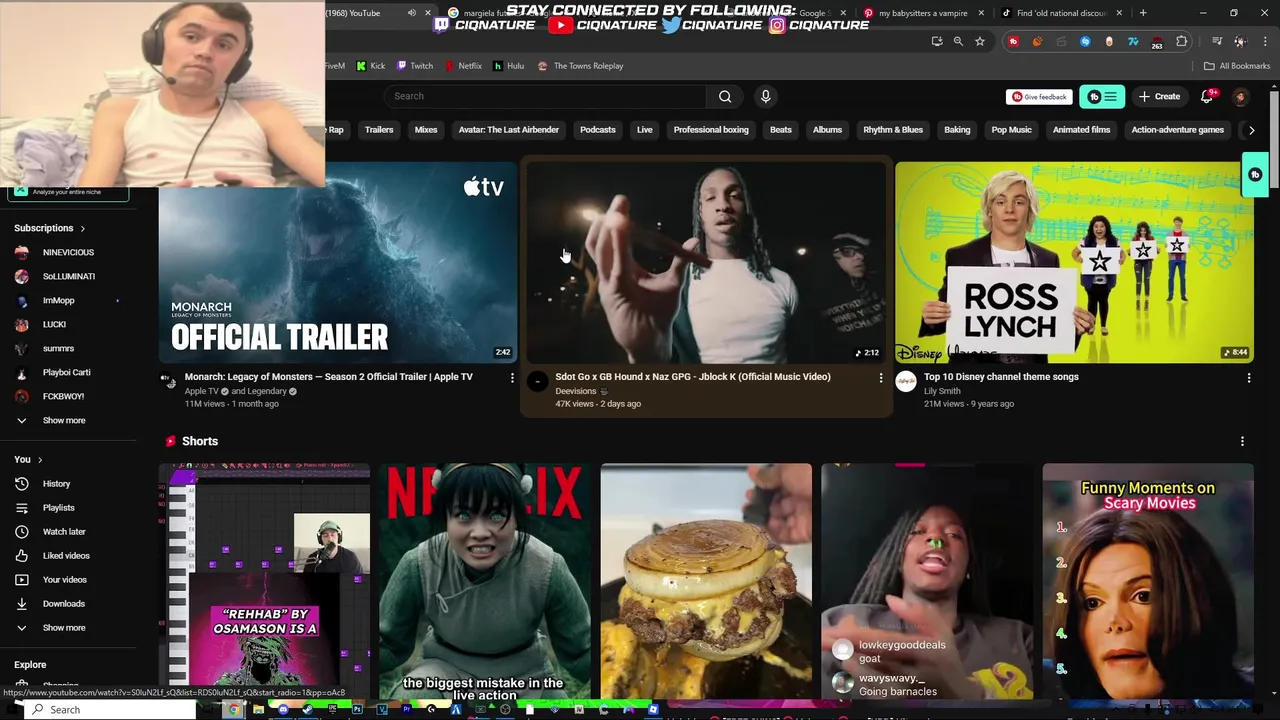Image resolution: width=1280 pixels, height=720 pixels.
Task: Expand subscriptions with Show more
Action: tap(68, 420)
